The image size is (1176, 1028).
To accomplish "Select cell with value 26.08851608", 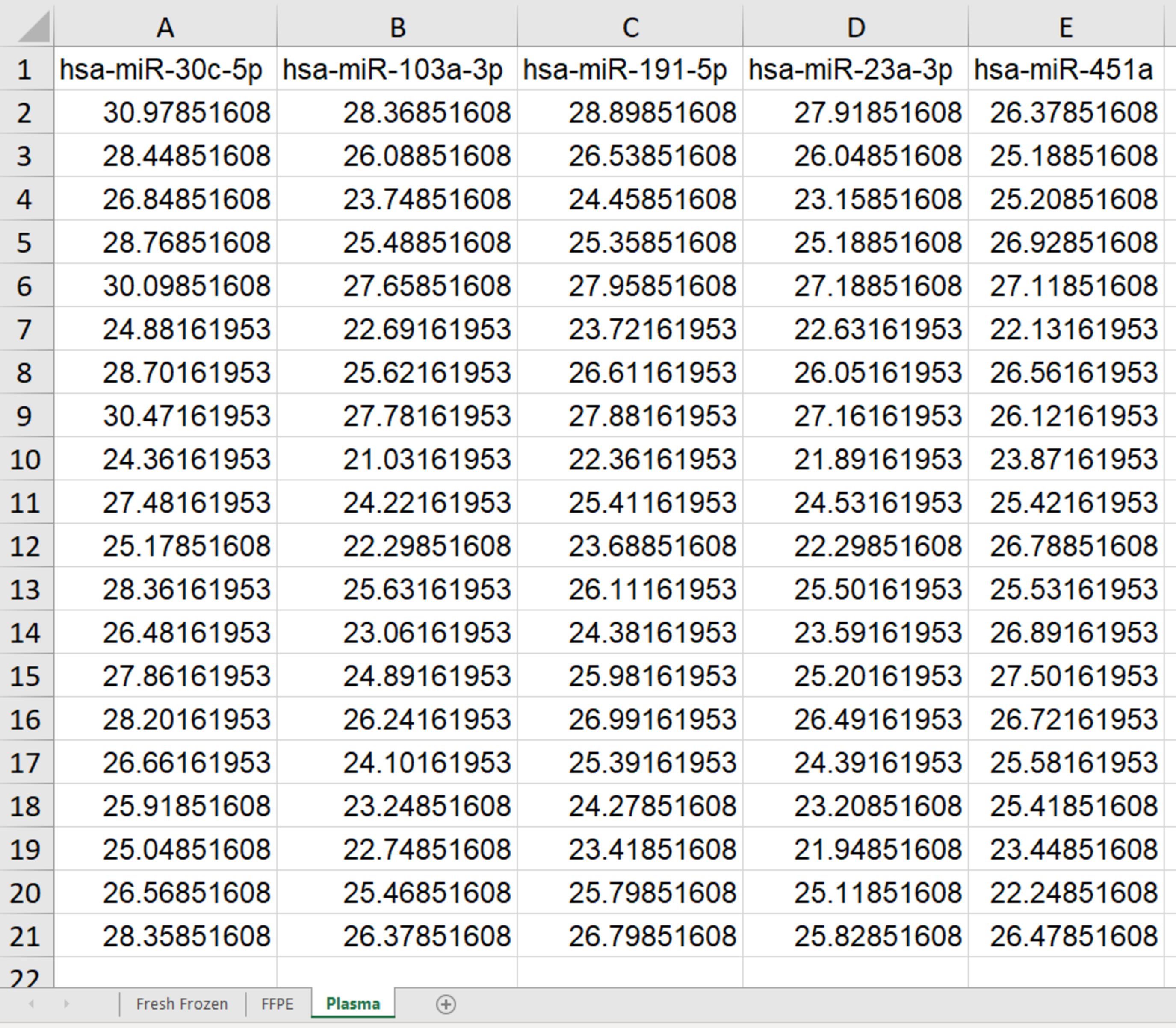I will [397, 156].
